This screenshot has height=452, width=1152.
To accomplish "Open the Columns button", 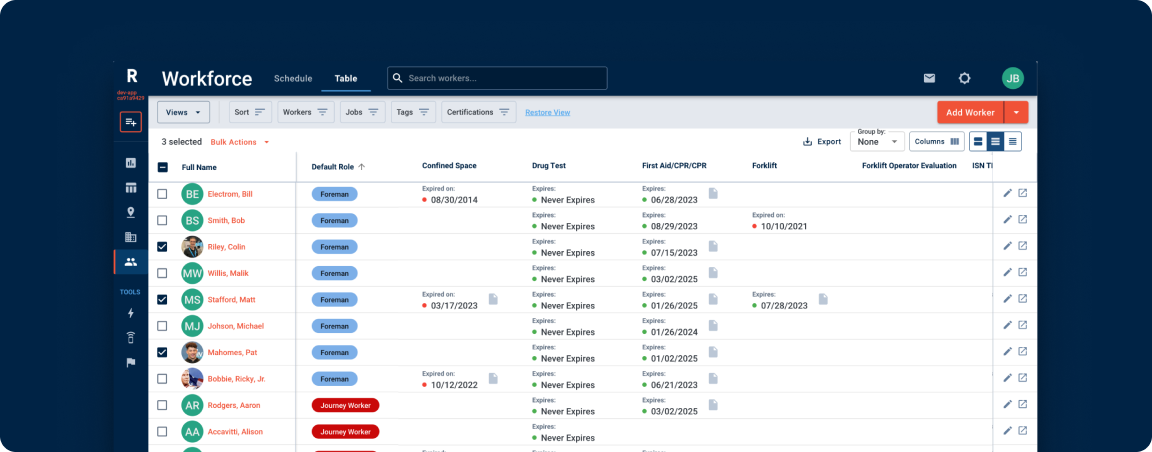I will pos(937,141).
